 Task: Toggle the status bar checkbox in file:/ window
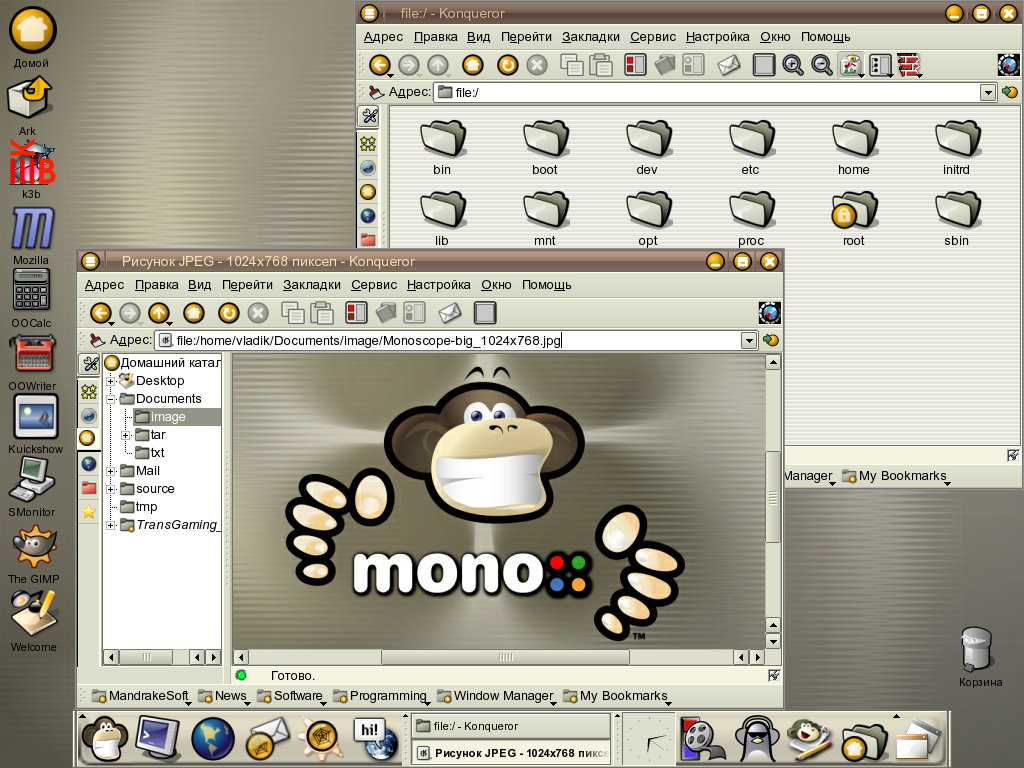[x=1013, y=455]
